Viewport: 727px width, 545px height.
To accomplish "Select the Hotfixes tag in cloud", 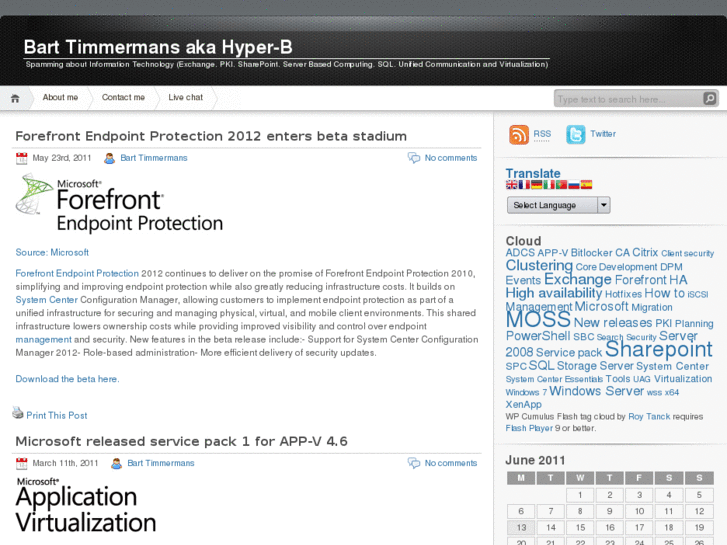I will [x=623, y=295].
